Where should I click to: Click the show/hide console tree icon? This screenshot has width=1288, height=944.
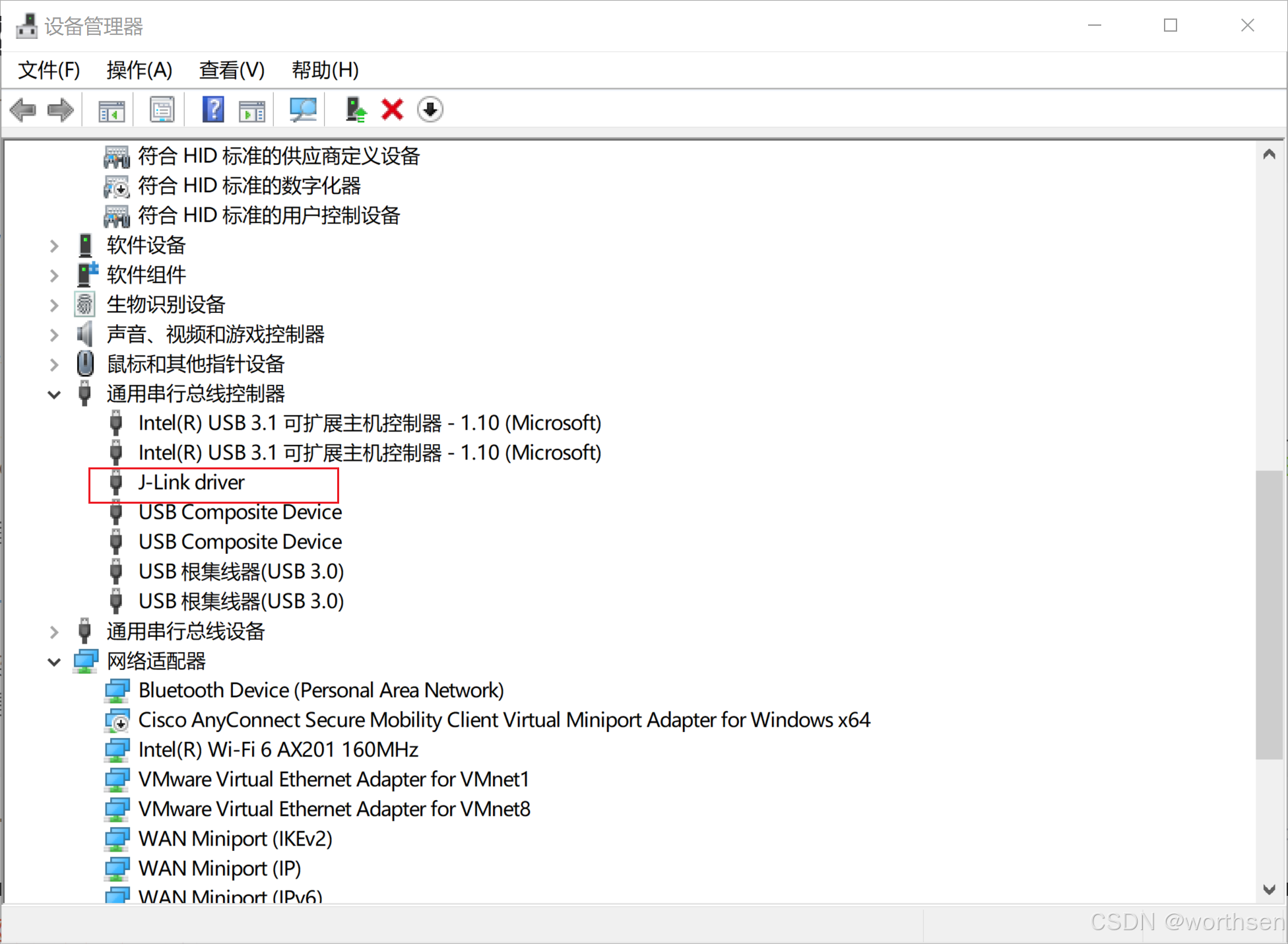tap(112, 110)
